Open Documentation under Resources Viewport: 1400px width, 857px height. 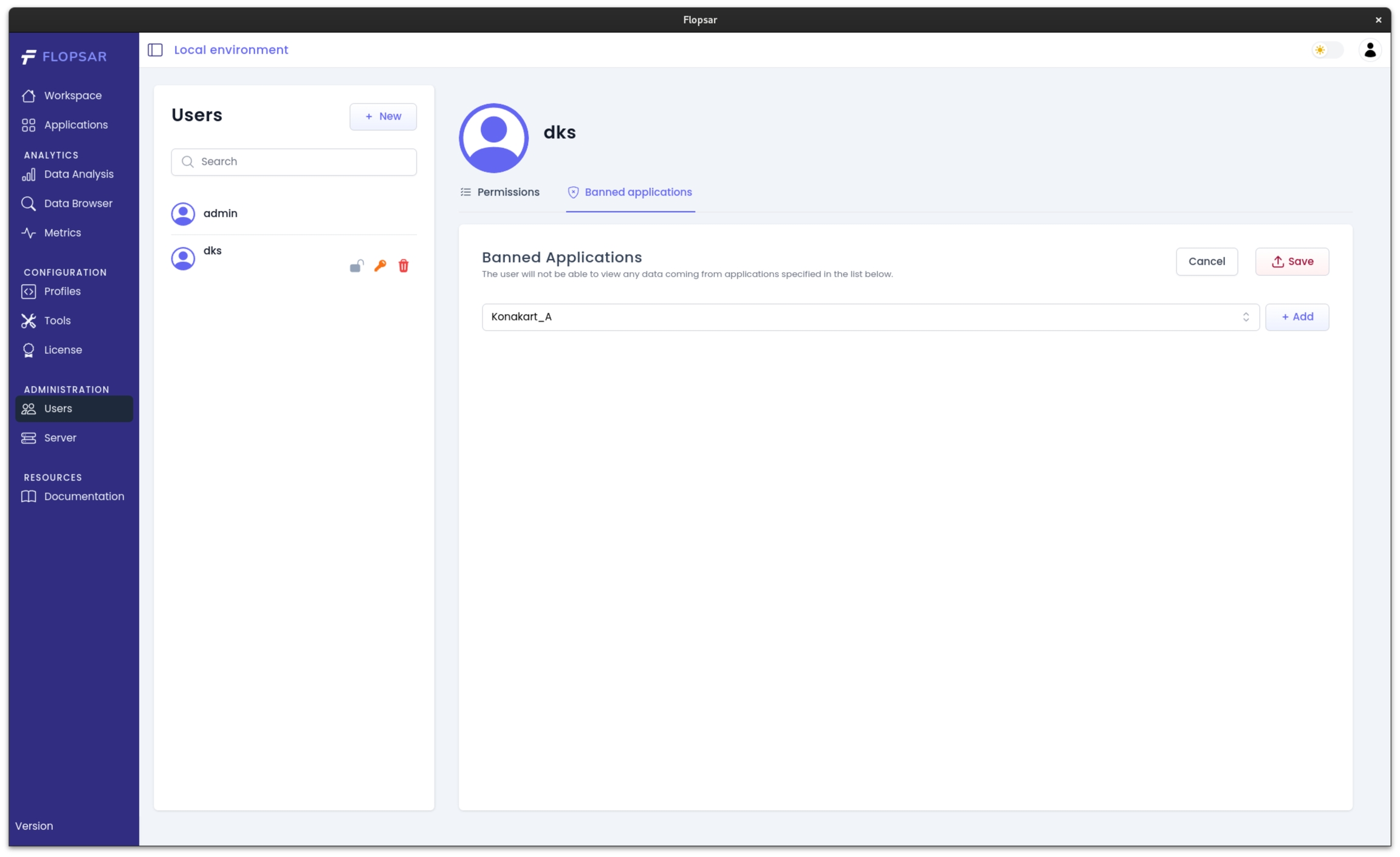click(x=84, y=497)
